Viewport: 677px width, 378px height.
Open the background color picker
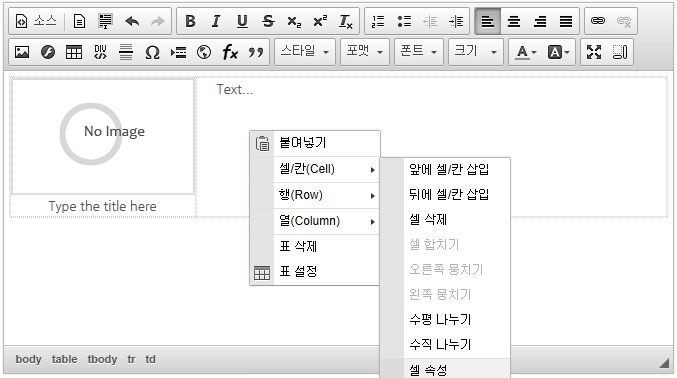tap(559, 52)
